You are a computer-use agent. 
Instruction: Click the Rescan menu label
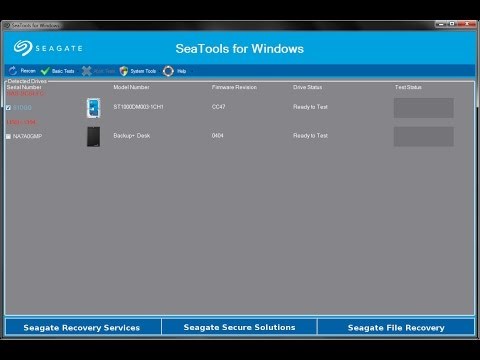coord(28,71)
